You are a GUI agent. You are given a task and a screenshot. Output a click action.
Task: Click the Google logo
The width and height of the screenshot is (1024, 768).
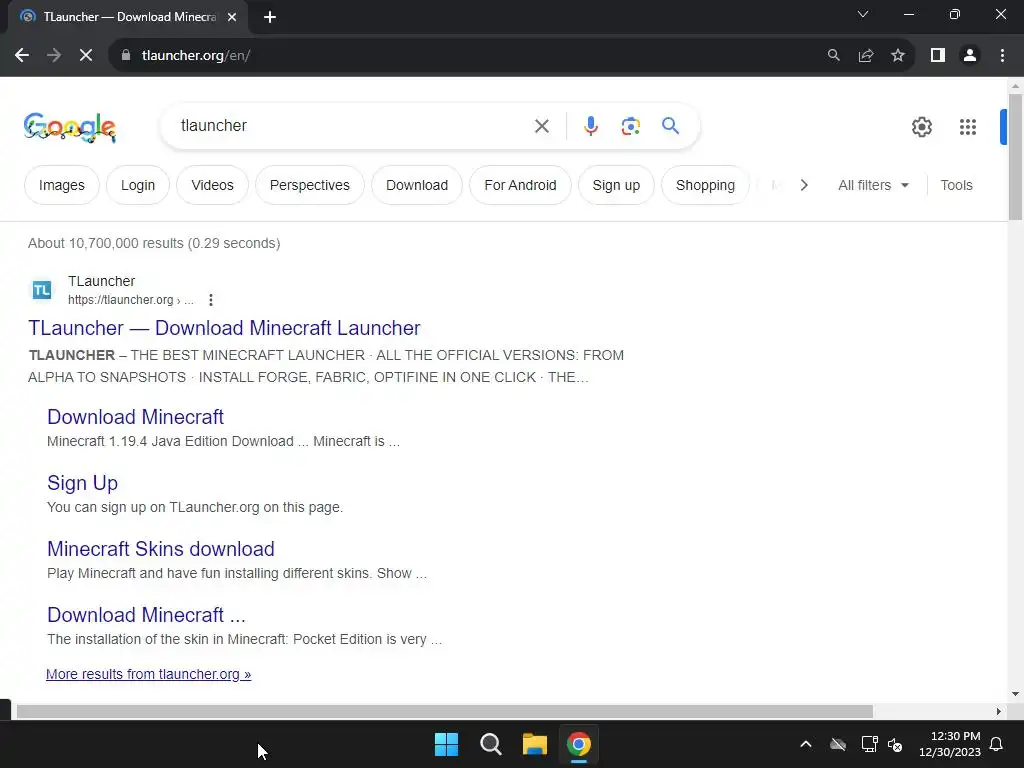coord(70,127)
